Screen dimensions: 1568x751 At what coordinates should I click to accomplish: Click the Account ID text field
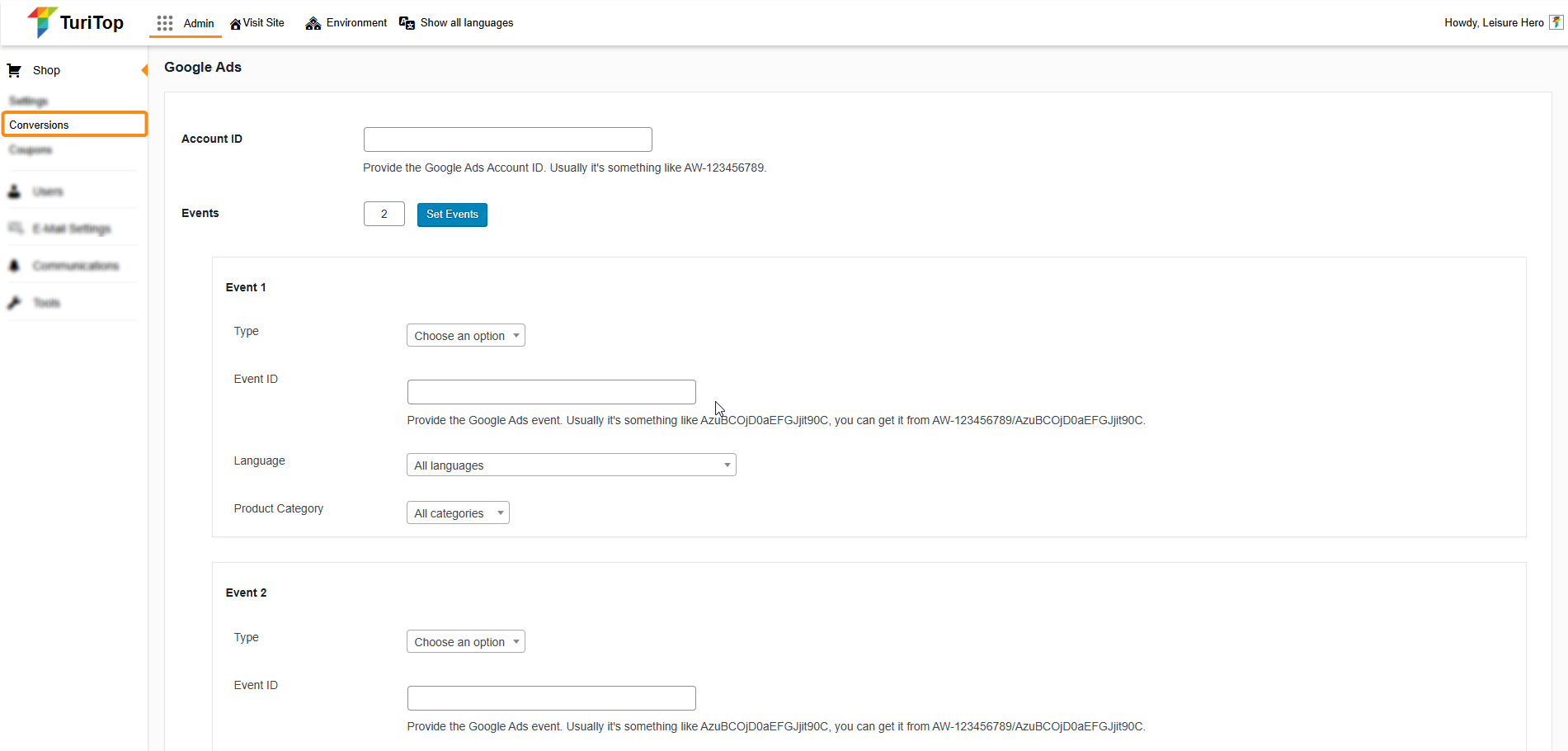click(507, 139)
